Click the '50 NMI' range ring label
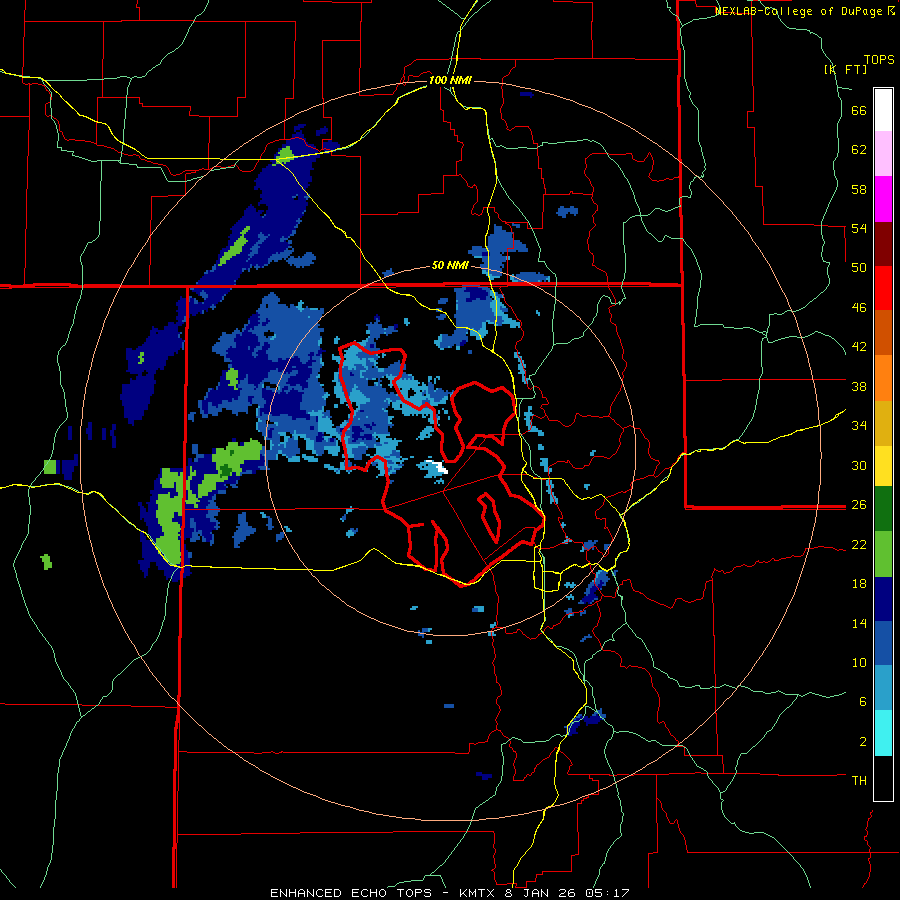Screen dimensions: 900x900 [x=450, y=266]
